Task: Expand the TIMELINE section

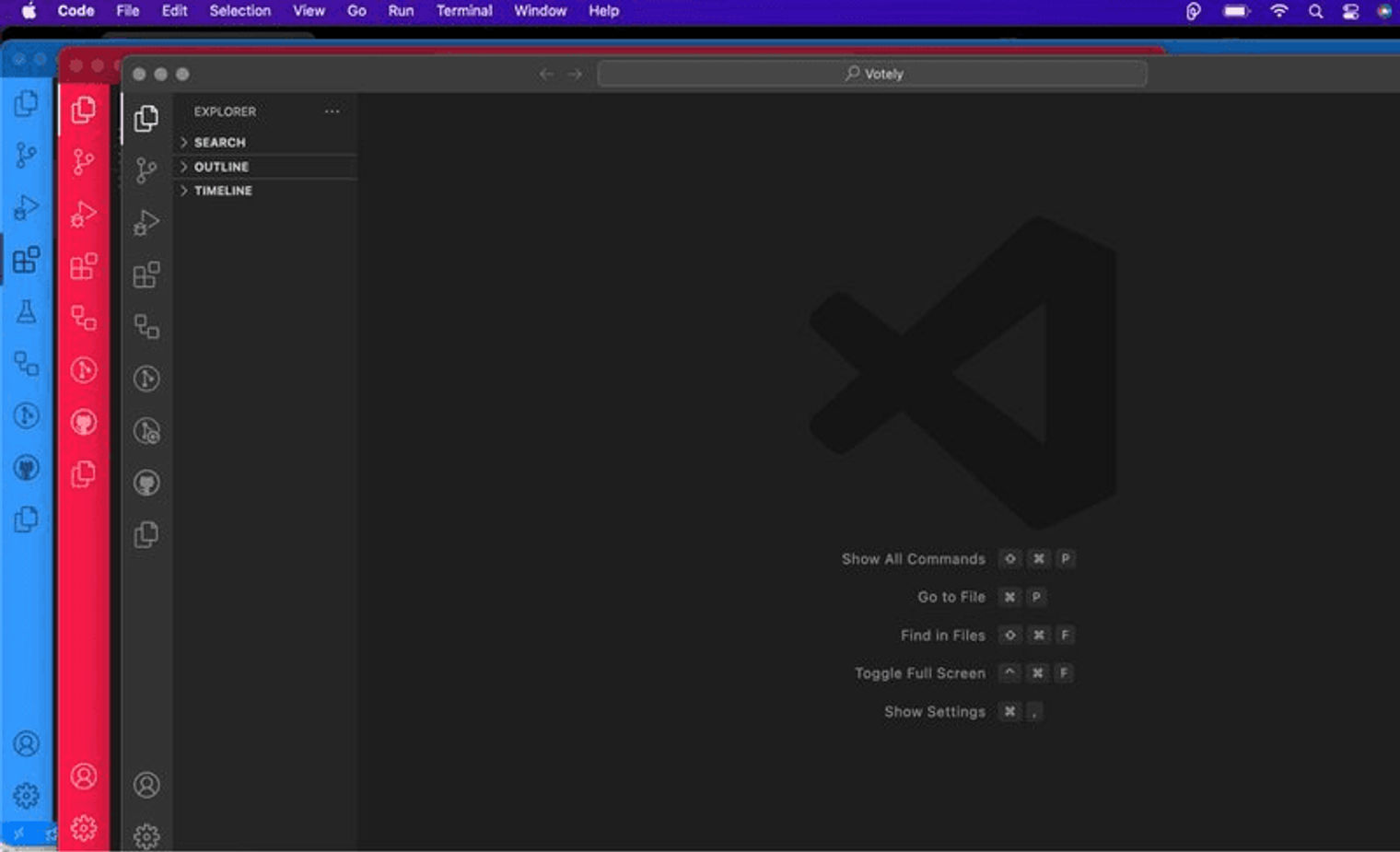Action: [265, 191]
